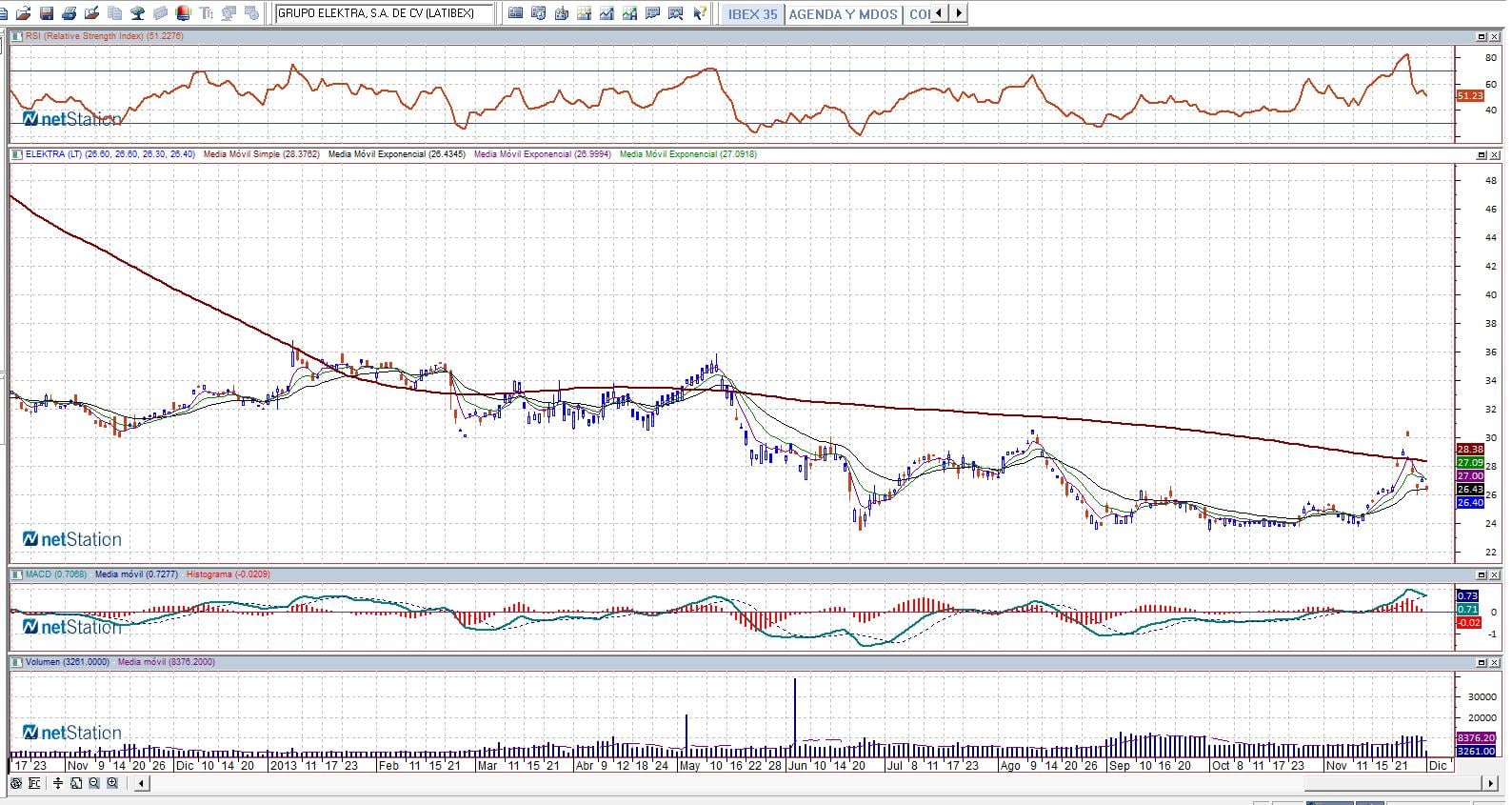
Task: Click the print icon in toolbar
Action: [x=69, y=13]
